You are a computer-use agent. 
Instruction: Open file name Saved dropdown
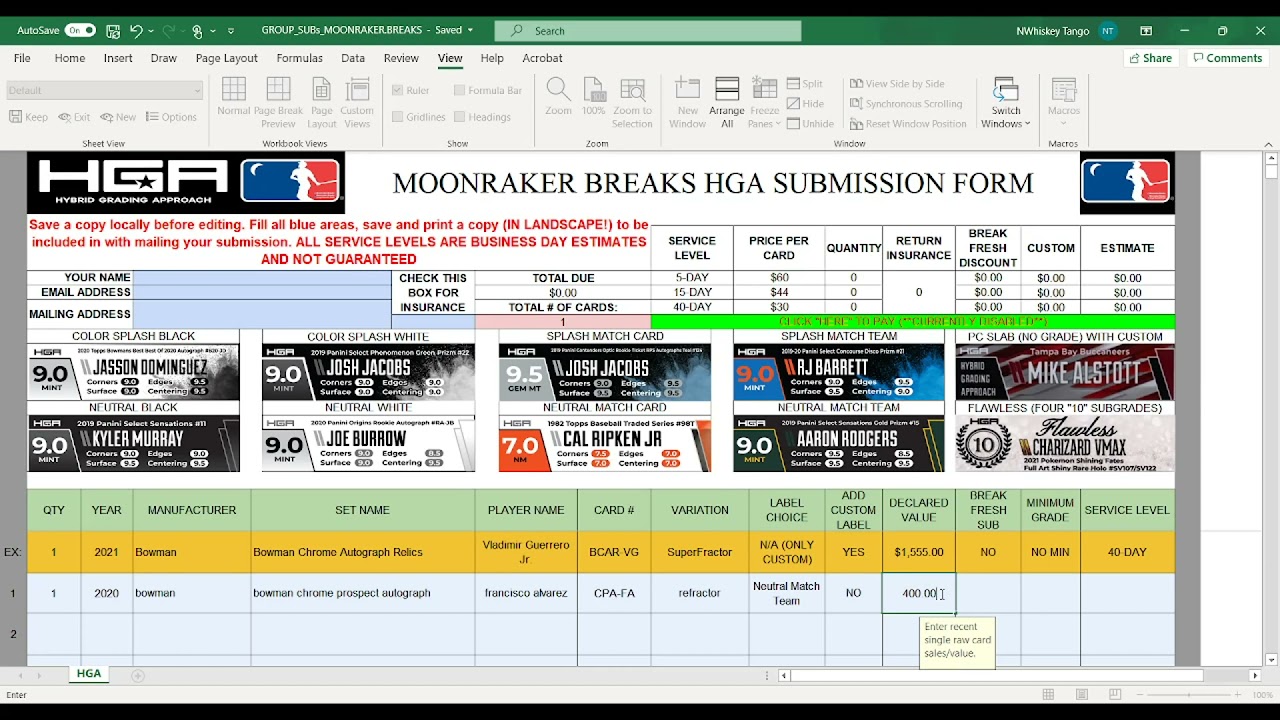pyautogui.click(x=470, y=31)
